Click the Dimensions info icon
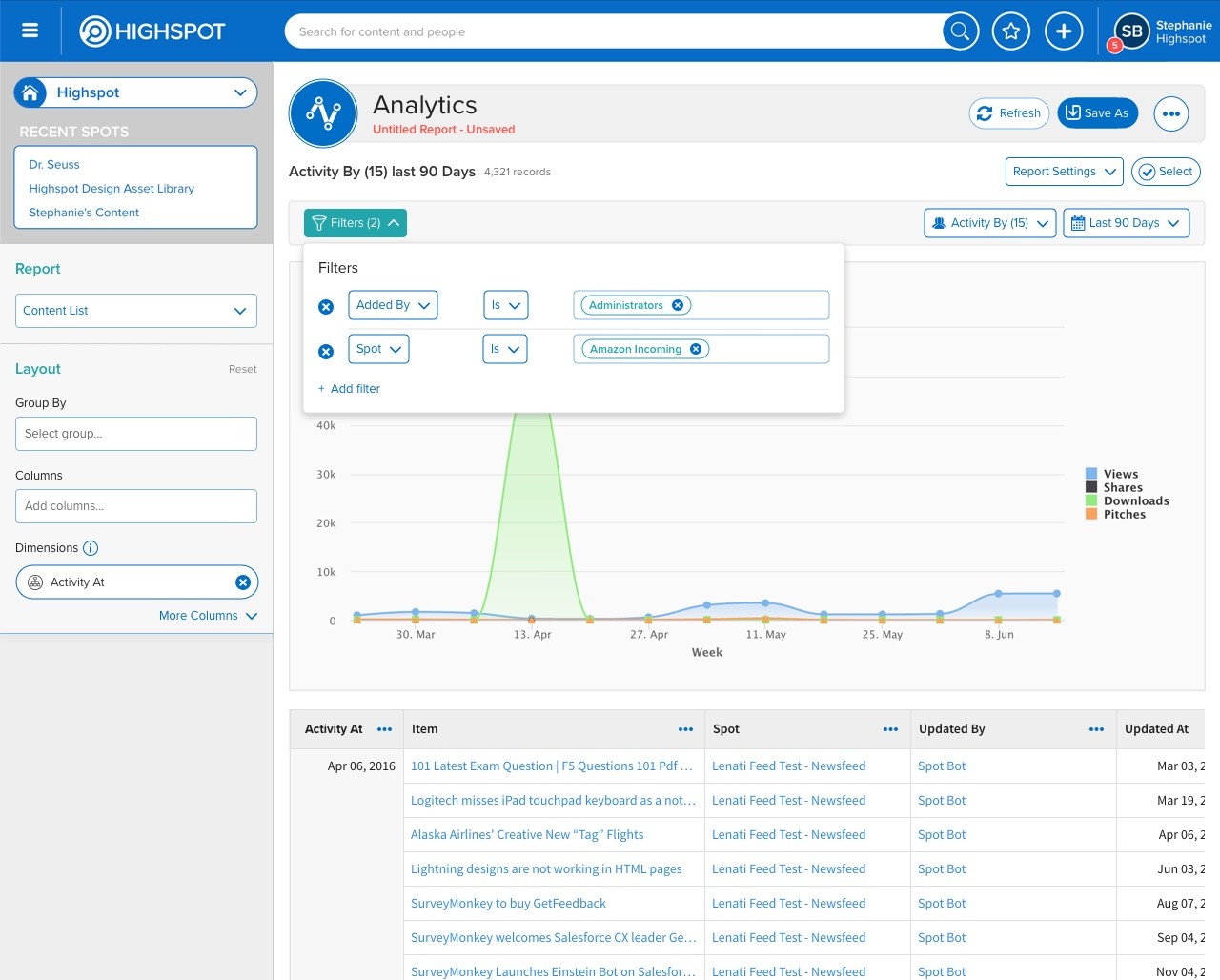Screen dimensions: 1220x980 pos(91,548)
